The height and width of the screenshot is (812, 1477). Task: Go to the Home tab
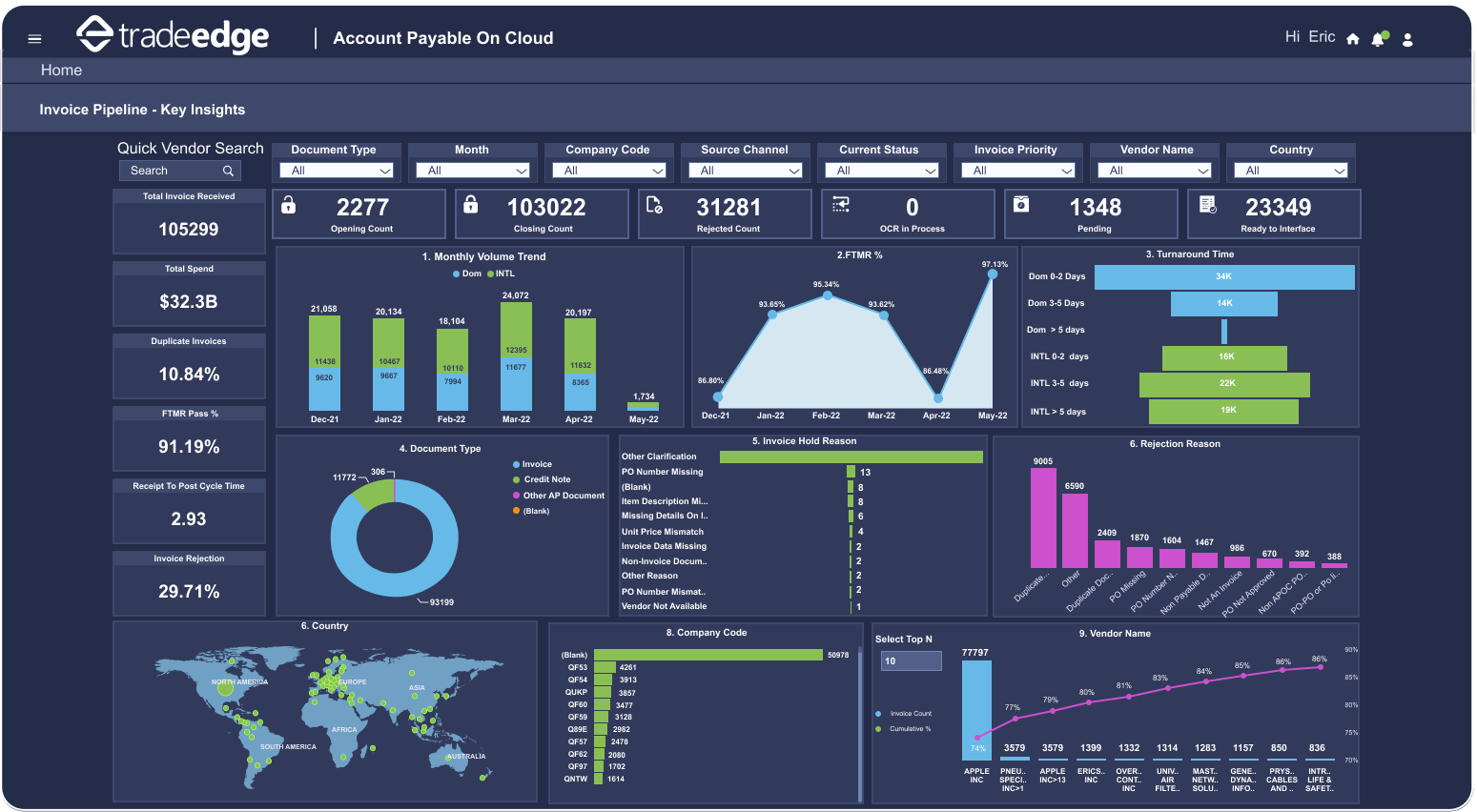pyautogui.click(x=61, y=71)
